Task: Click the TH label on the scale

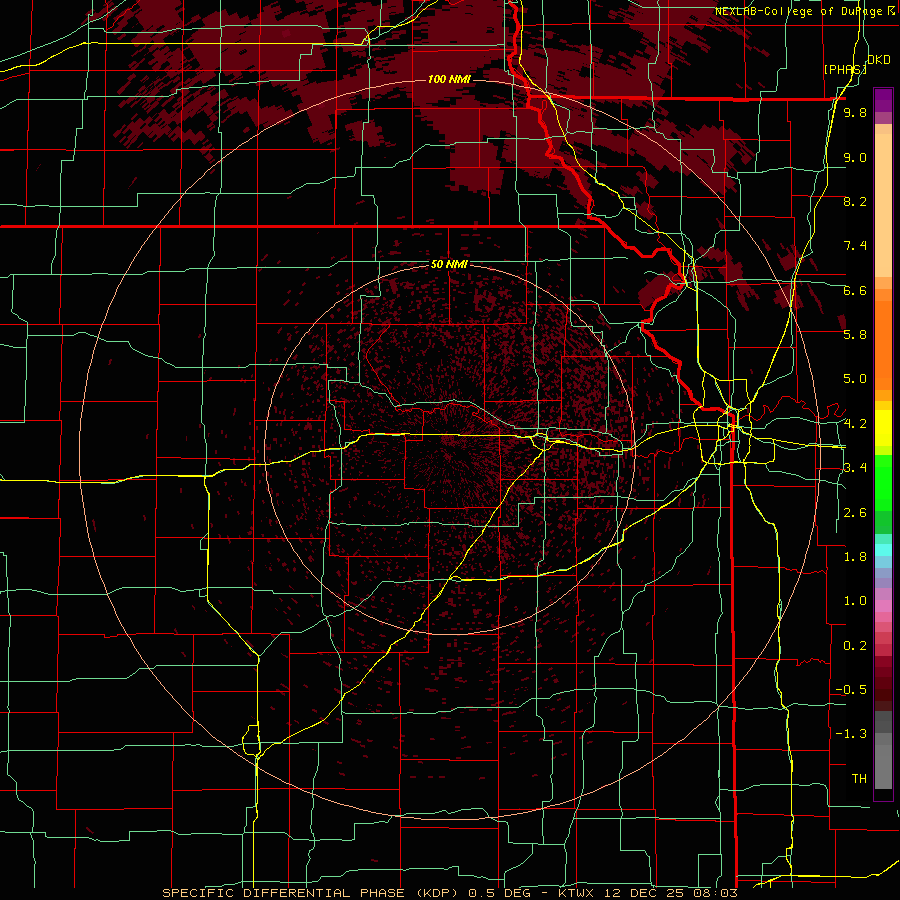Action: pos(859,779)
